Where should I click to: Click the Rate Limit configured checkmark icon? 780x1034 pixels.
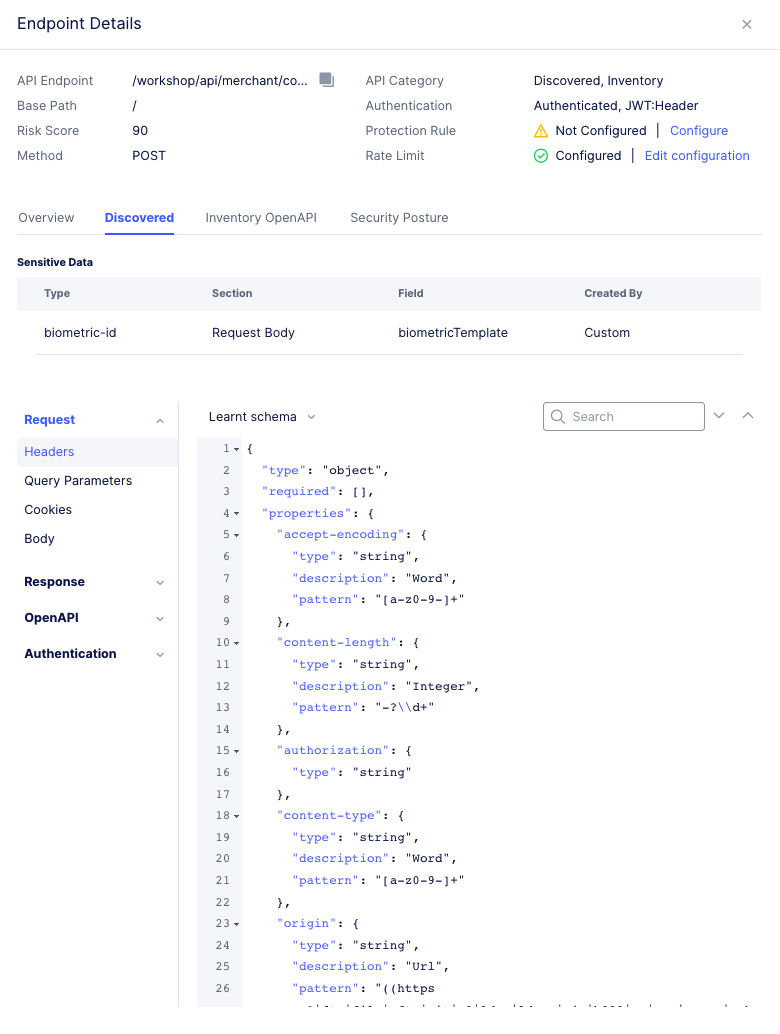click(541, 156)
